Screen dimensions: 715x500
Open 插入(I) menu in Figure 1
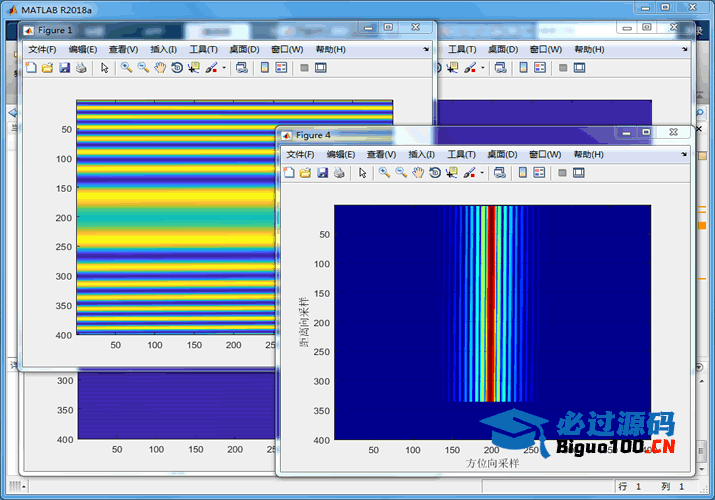[x=163, y=49]
